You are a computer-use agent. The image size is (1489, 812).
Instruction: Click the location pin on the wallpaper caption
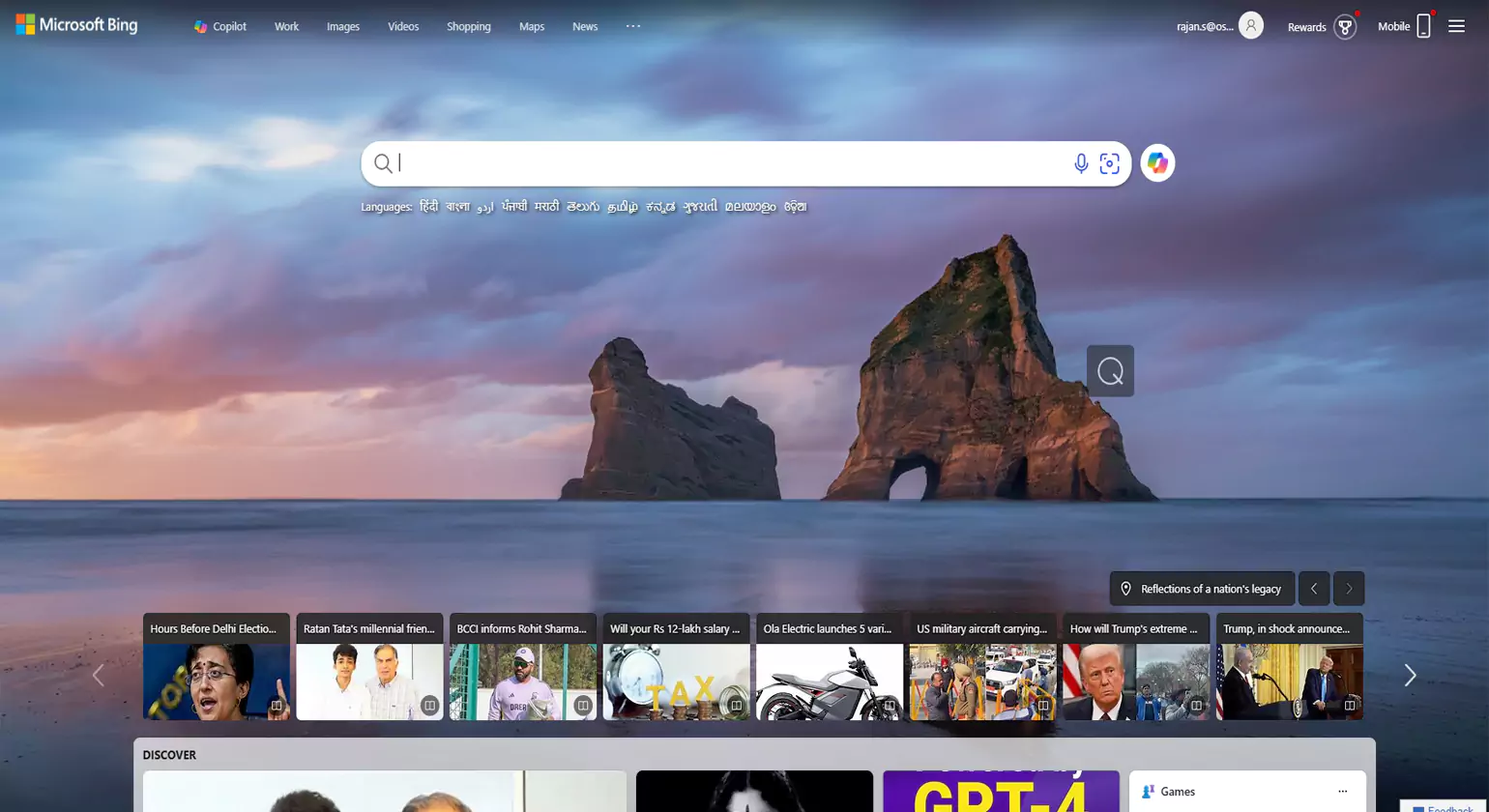(x=1125, y=588)
